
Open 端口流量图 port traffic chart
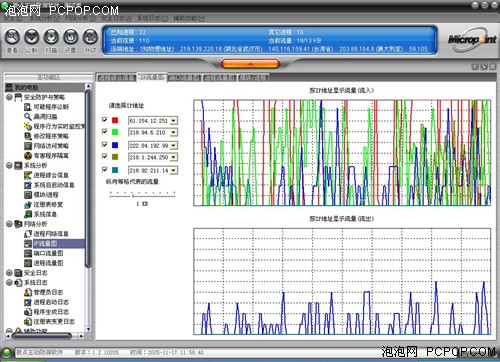pyautogui.click(x=48, y=253)
